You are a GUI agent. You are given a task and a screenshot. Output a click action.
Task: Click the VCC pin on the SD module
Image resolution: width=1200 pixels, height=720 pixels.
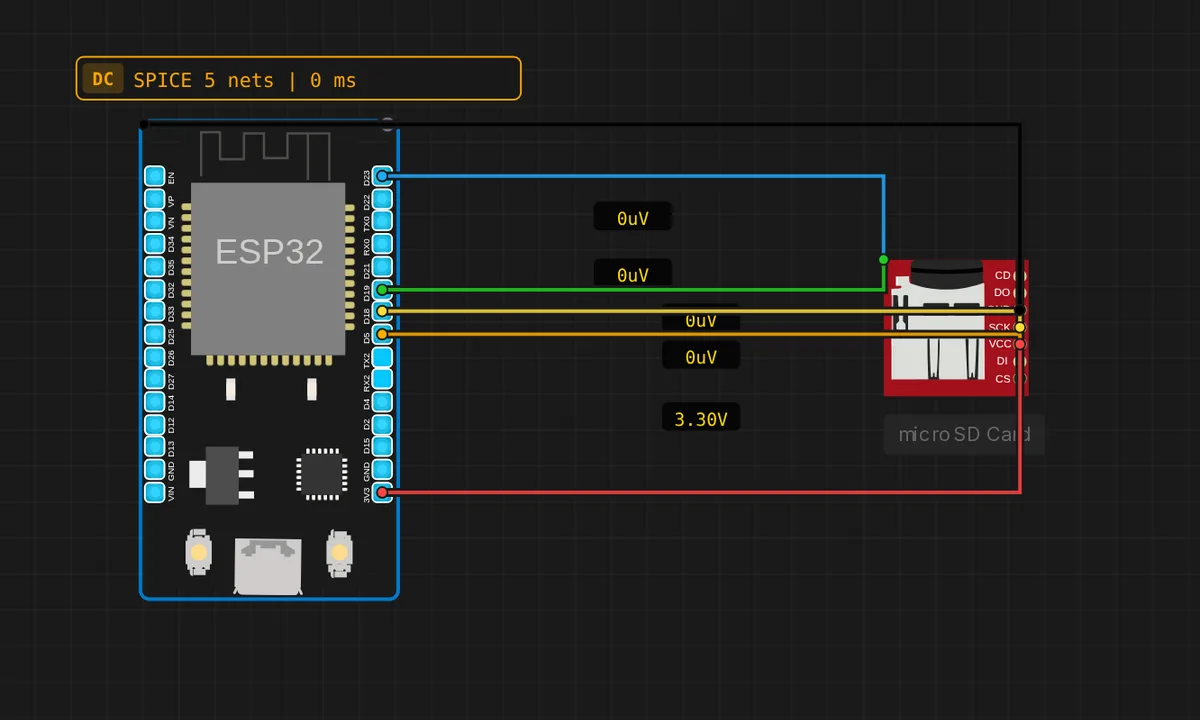click(x=1019, y=344)
